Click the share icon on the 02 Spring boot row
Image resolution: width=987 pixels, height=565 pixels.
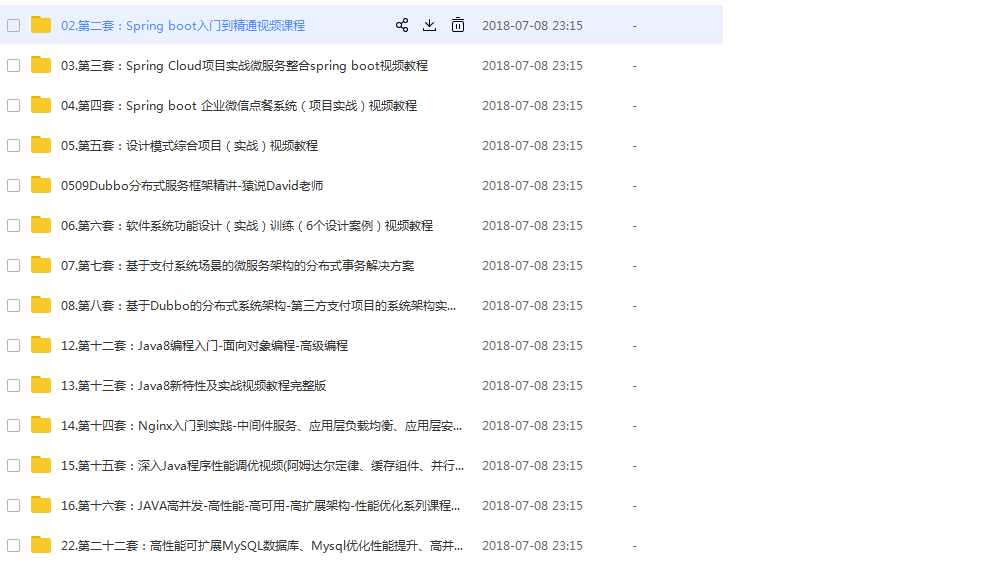[402, 25]
